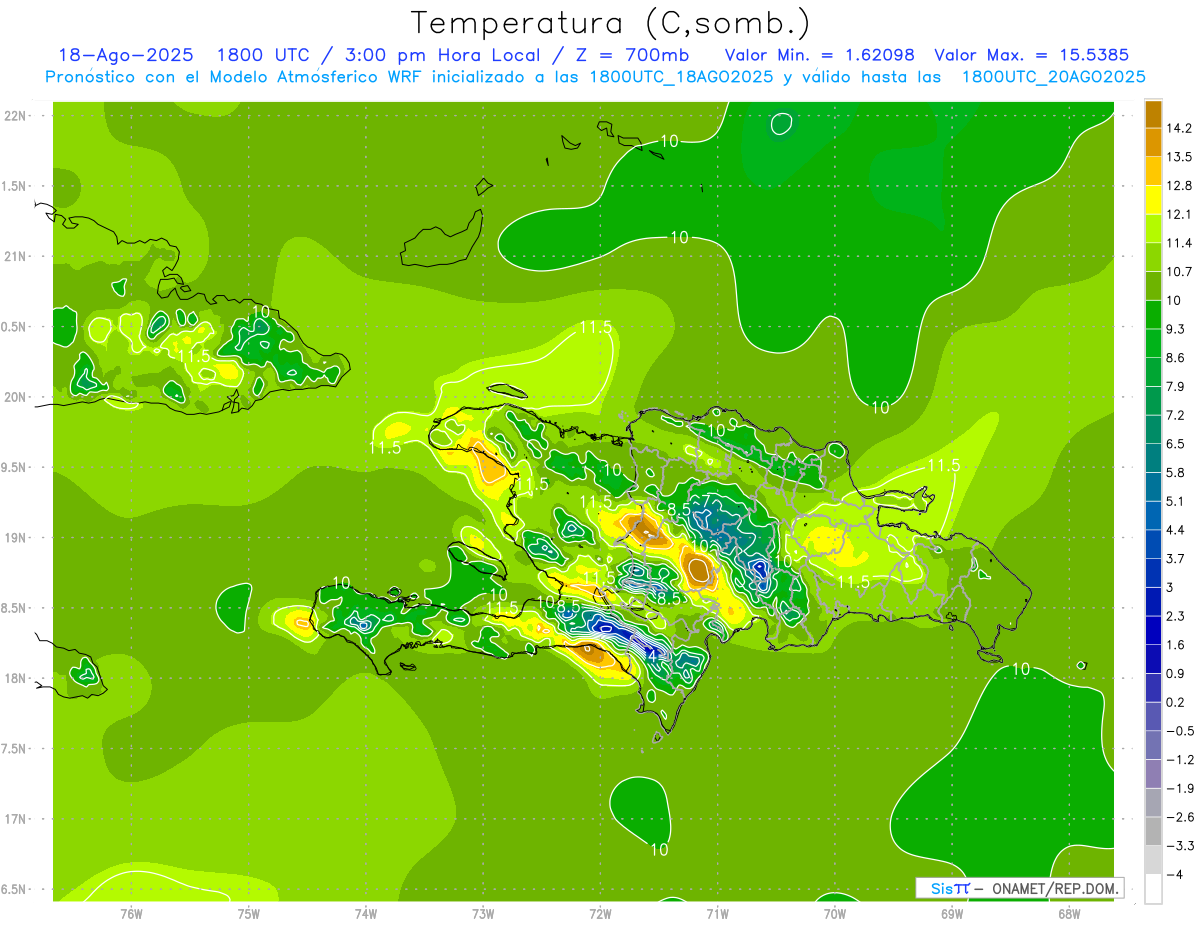Click the "SisTT - ONAMET/REP.DOM." credit box

click(1019, 888)
